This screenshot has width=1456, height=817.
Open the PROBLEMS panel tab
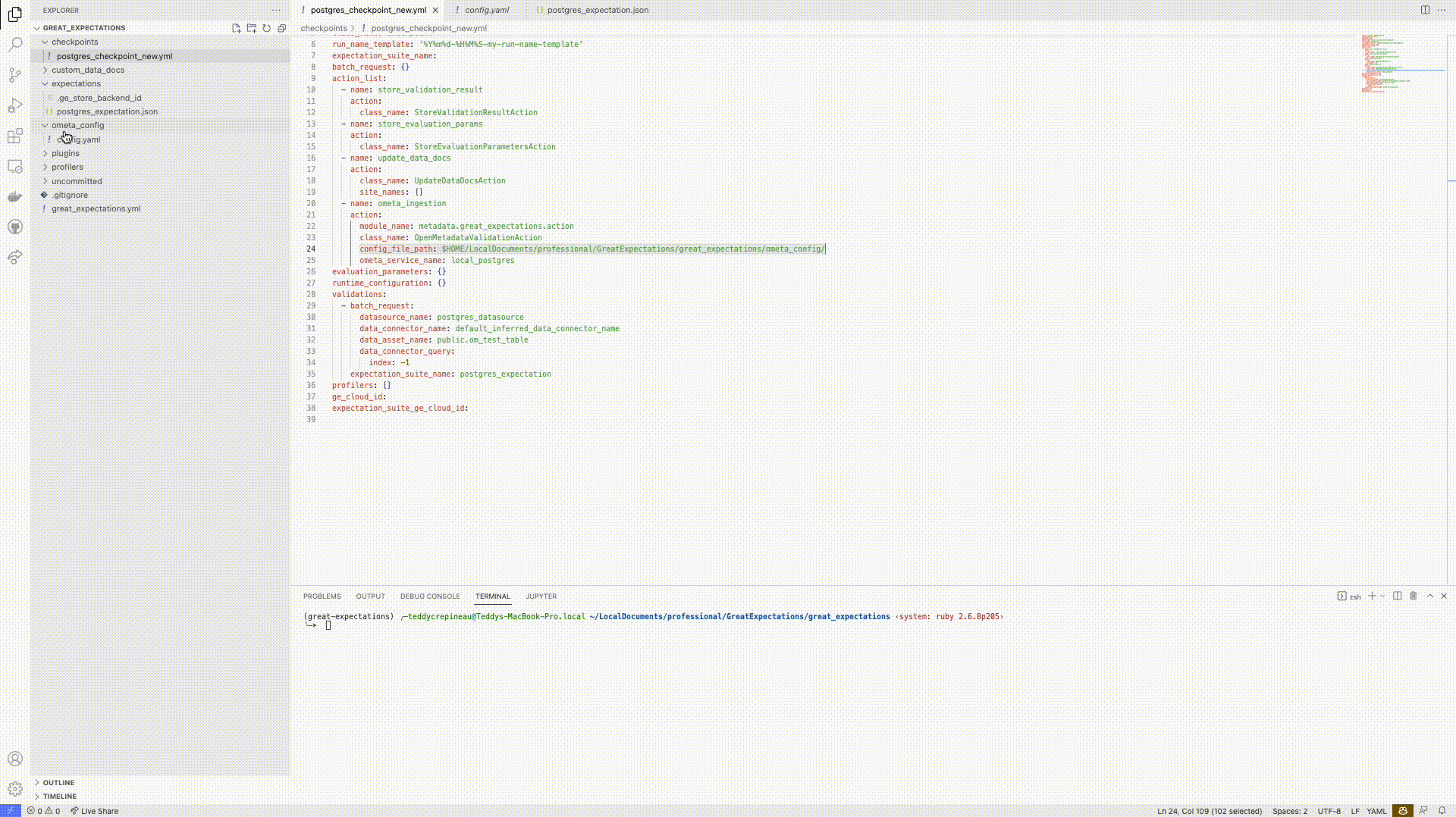(x=322, y=596)
